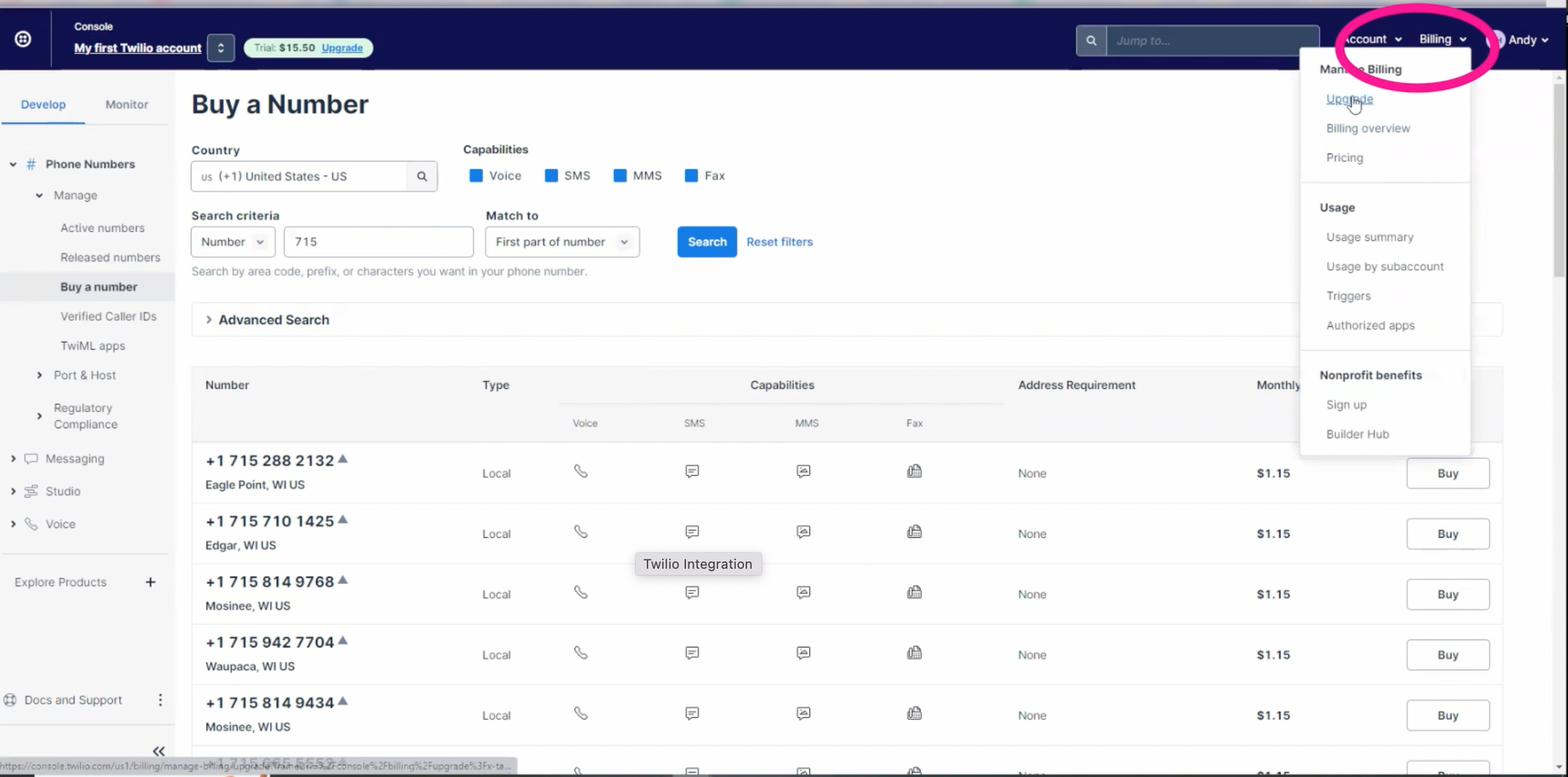This screenshot has height=777, width=1568.
Task: Switch to the Monitor tab
Action: (127, 104)
